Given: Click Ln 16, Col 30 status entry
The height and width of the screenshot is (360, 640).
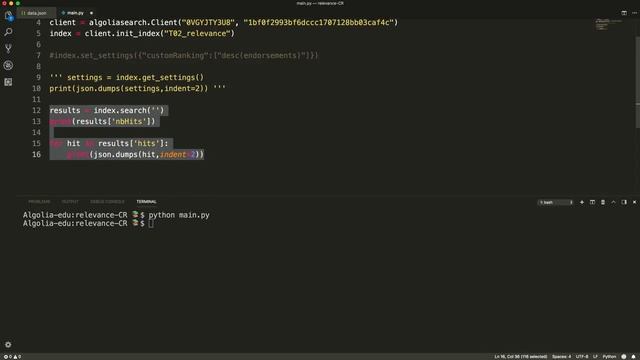Looking at the screenshot, I should click(x=520, y=357).
